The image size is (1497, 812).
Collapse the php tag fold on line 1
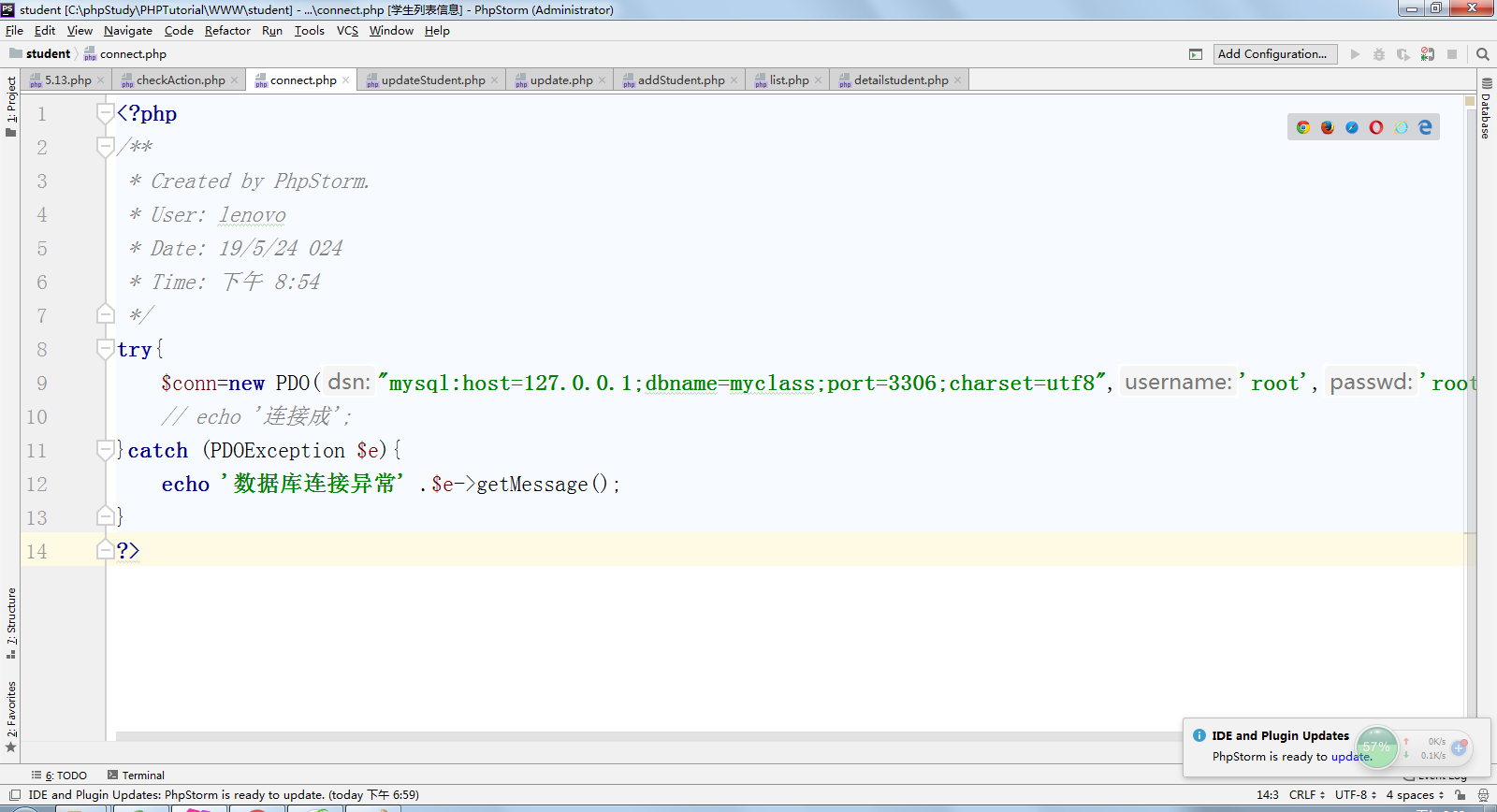click(x=106, y=113)
